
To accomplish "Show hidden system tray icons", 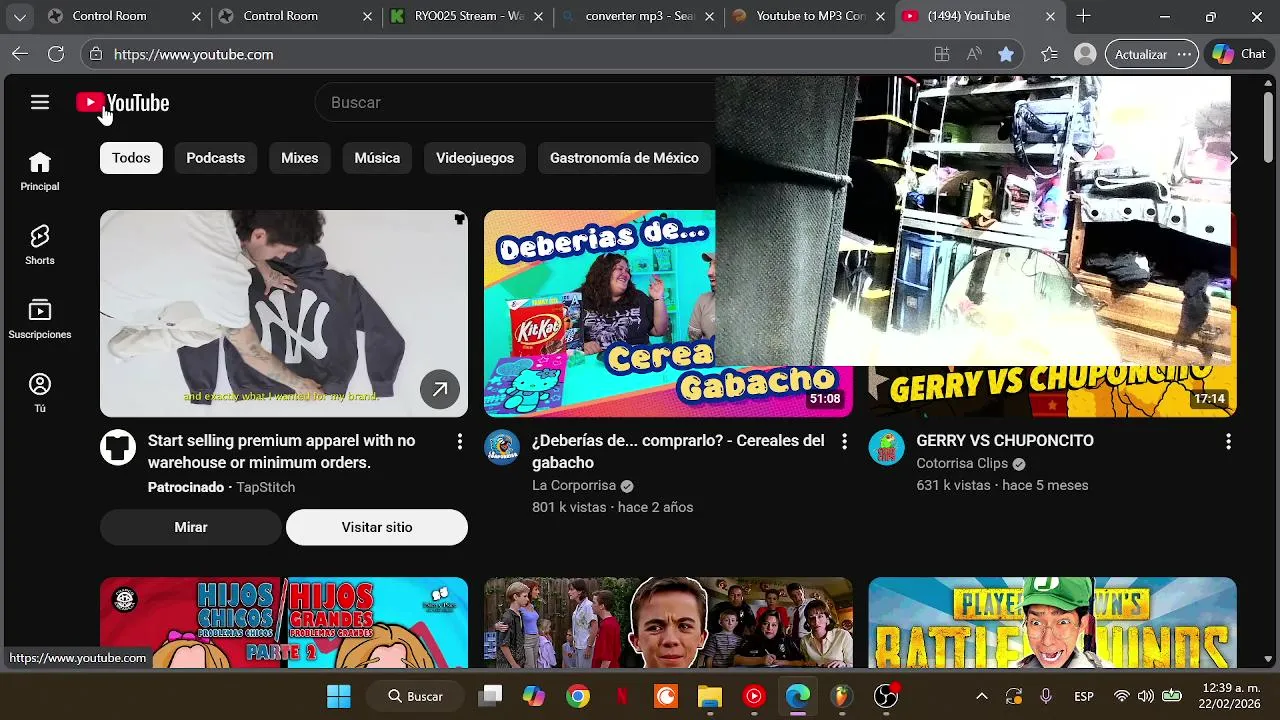I will pos(981,696).
